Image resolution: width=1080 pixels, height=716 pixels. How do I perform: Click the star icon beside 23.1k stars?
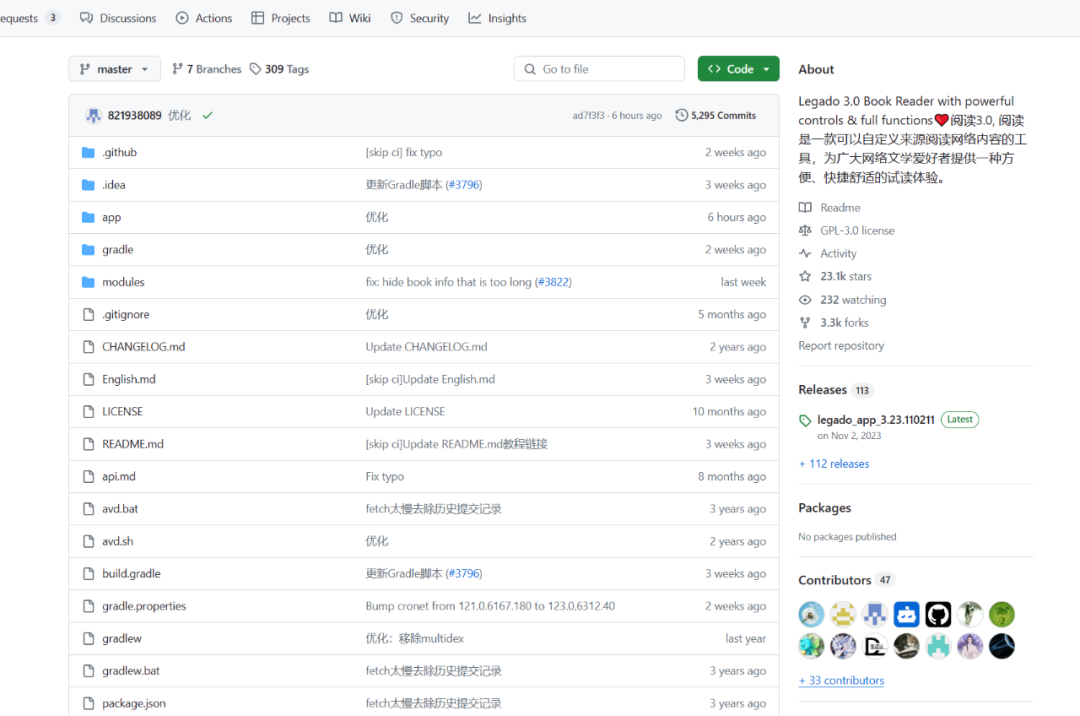804,275
